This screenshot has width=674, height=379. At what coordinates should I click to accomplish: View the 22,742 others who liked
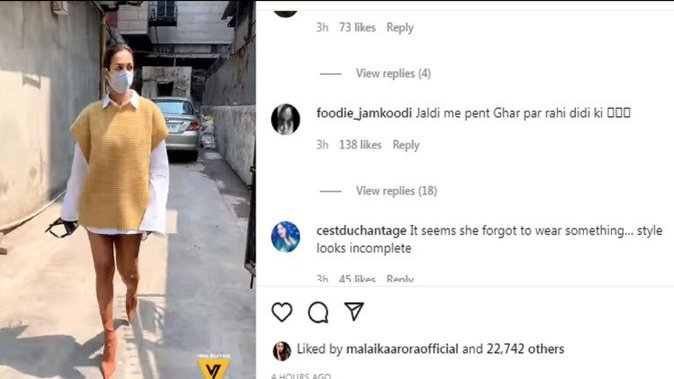click(x=525, y=349)
